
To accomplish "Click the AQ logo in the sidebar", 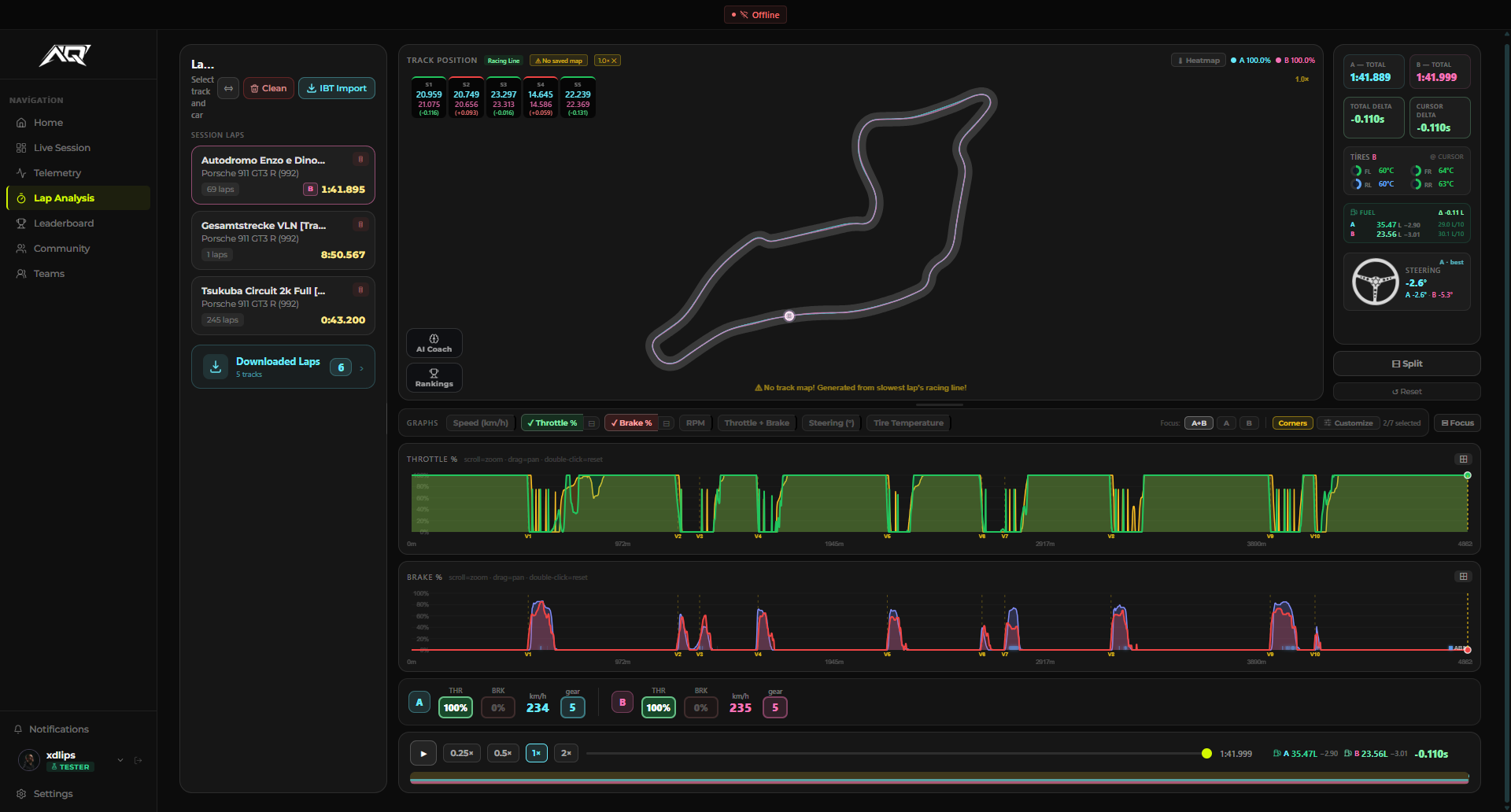I will 65,55.
